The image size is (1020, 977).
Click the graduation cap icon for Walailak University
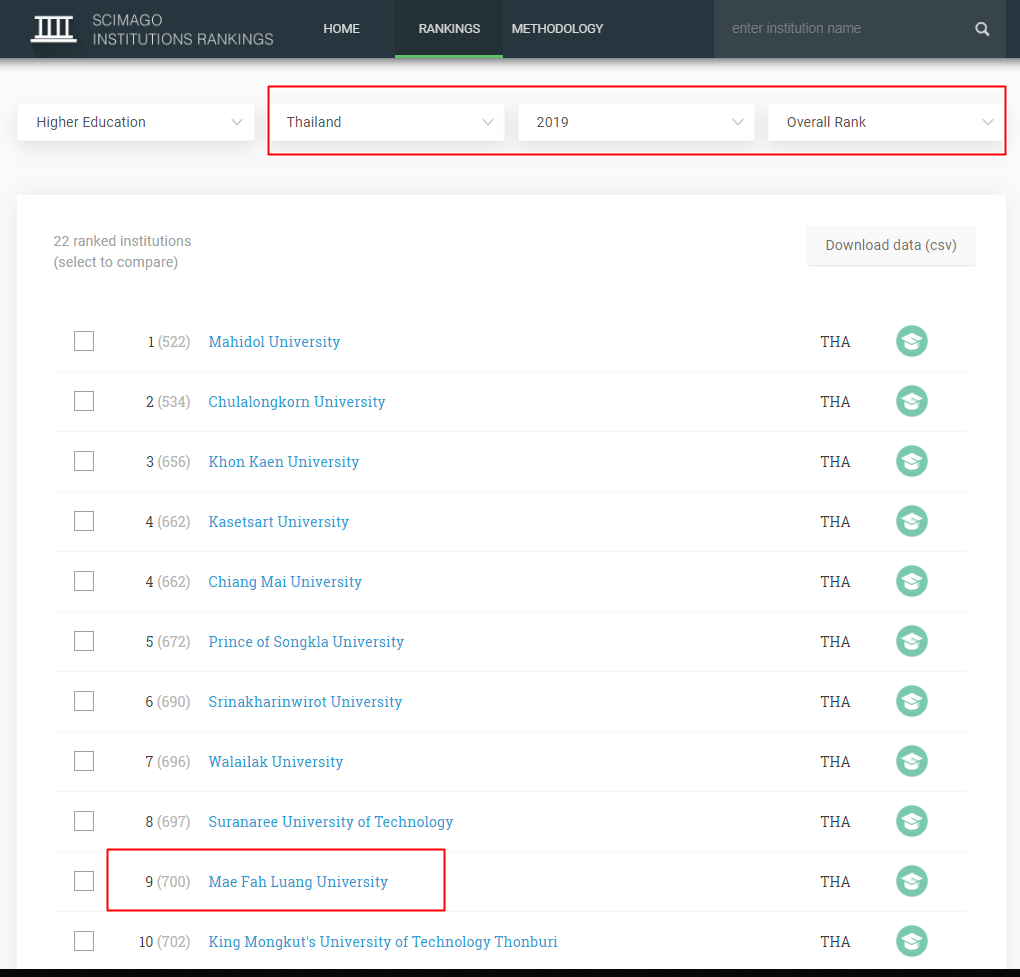[x=911, y=761]
